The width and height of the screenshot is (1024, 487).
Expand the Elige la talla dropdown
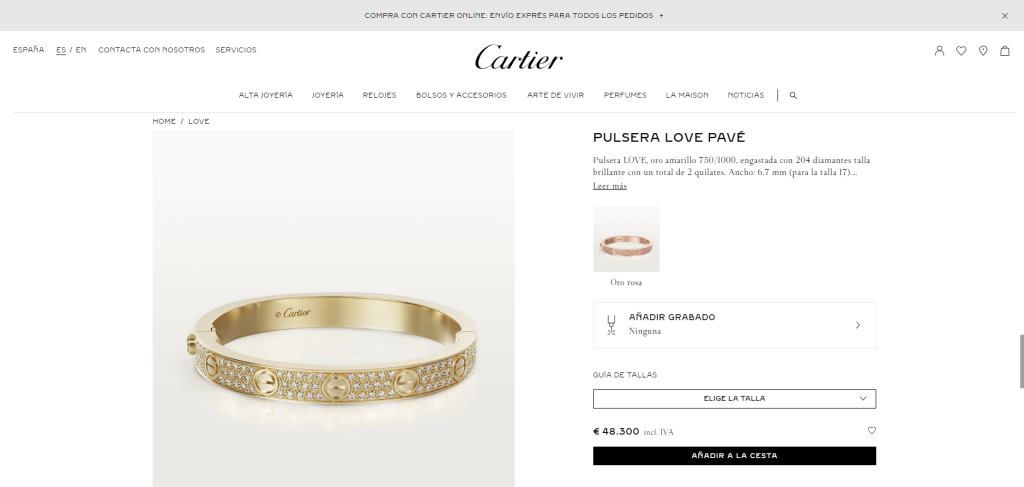point(734,399)
